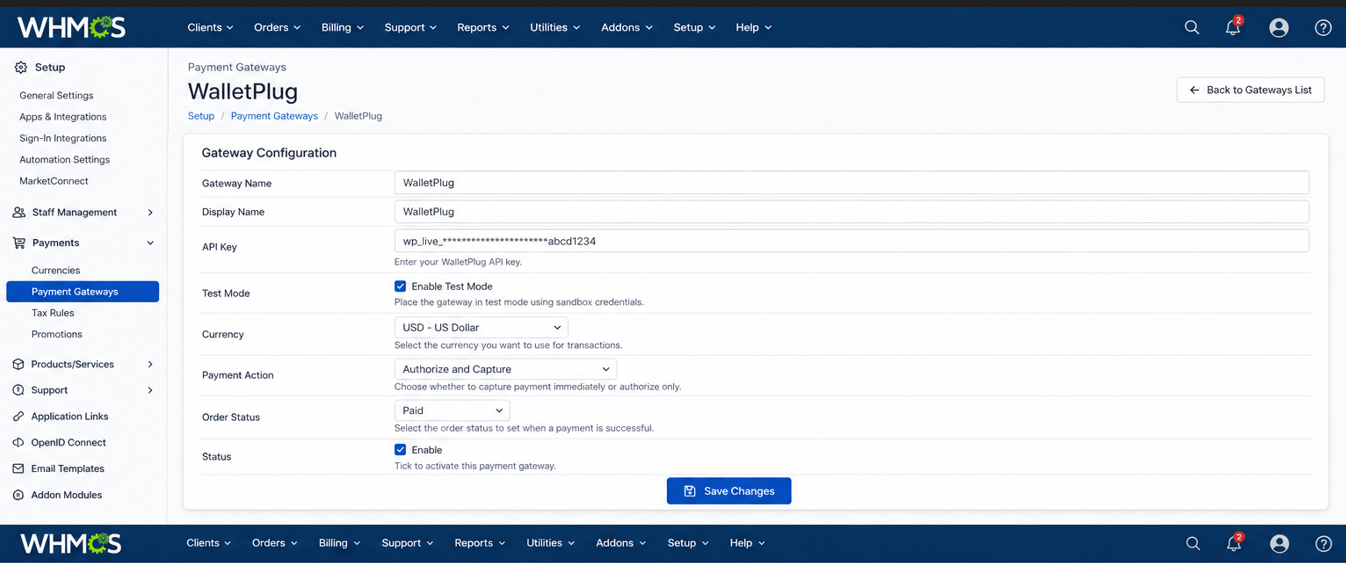
Task: Open Apps & Integrations in sidebar
Action: [63, 117]
